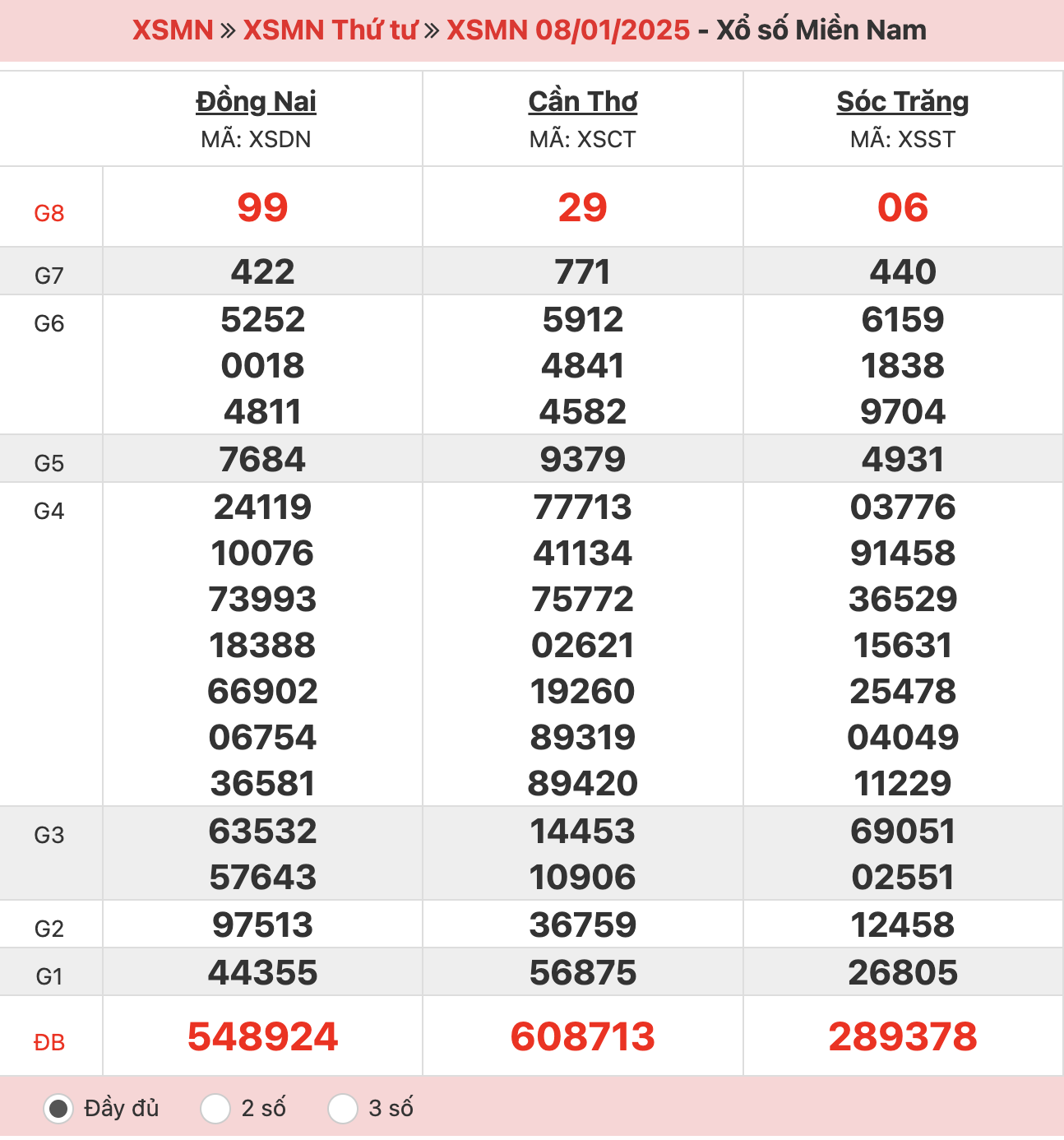1064x1140 pixels.
Task: Click the MÃ: XSCT code text
Action: point(582,140)
